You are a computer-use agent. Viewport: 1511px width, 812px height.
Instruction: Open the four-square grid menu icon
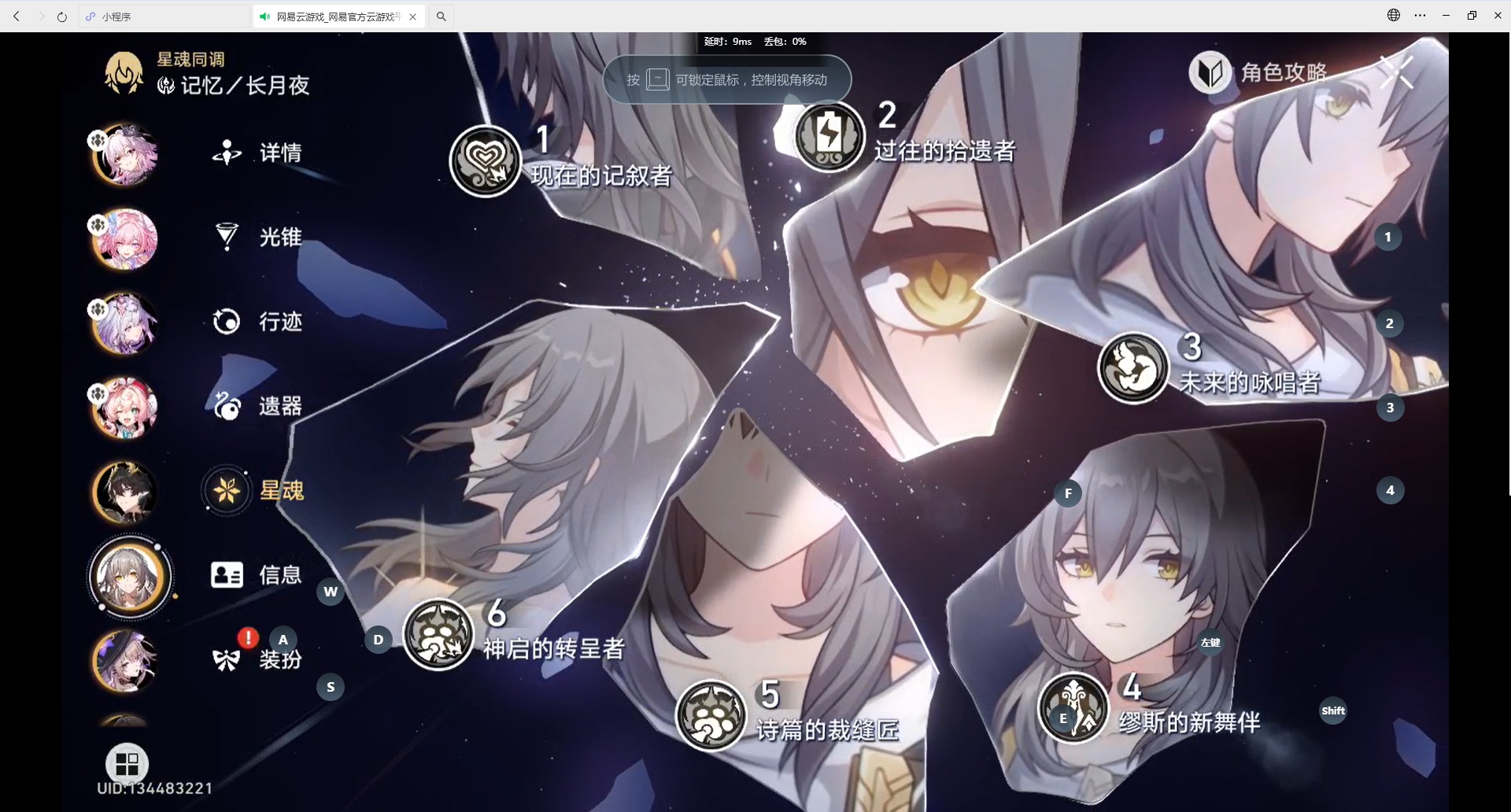(x=127, y=764)
